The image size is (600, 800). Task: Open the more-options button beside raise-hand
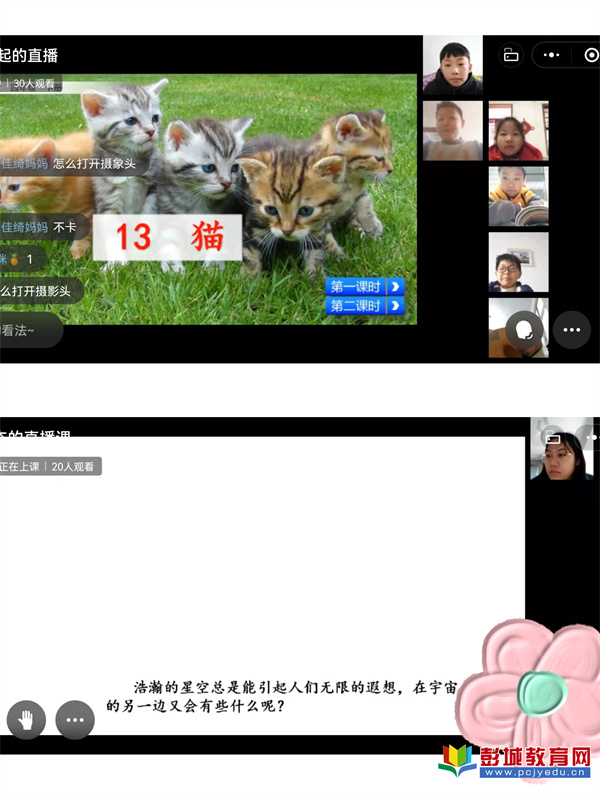(x=75, y=720)
